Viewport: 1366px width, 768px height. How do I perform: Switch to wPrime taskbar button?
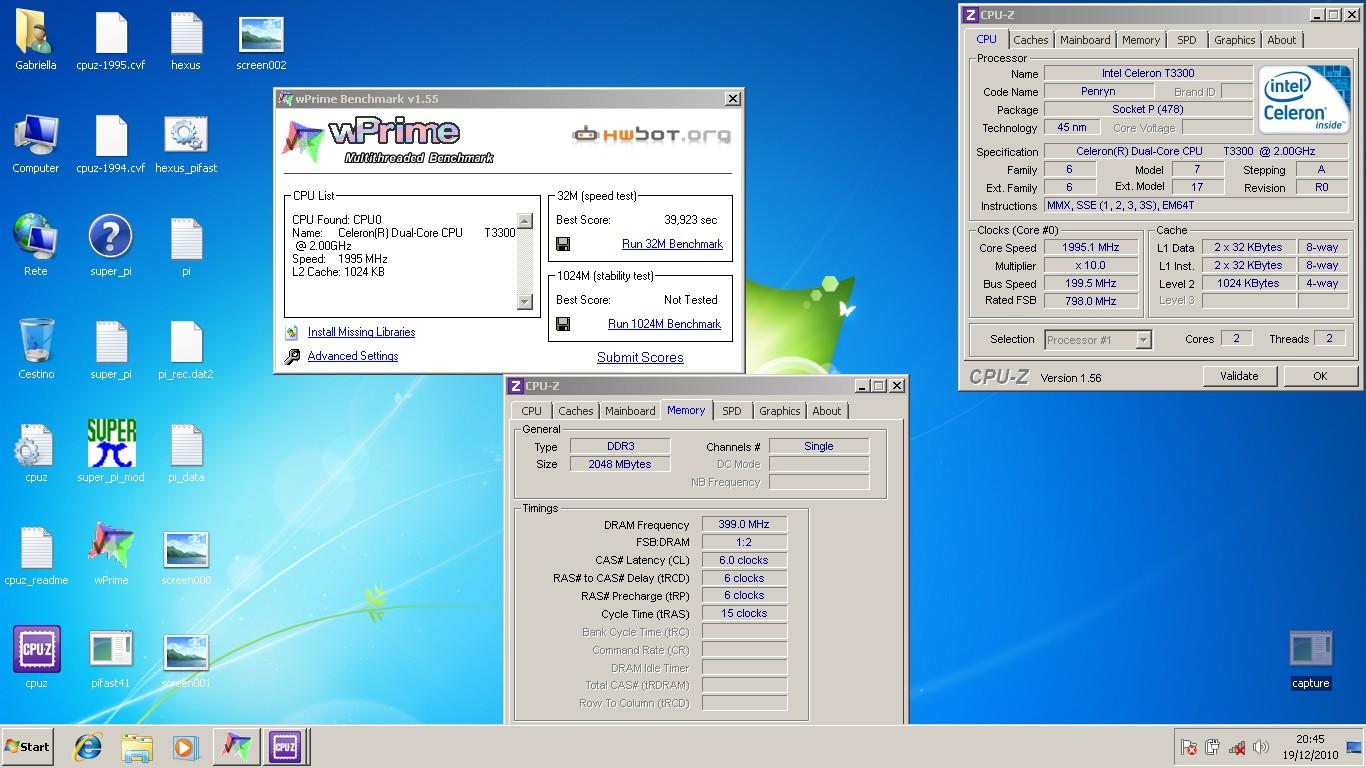tap(236, 746)
